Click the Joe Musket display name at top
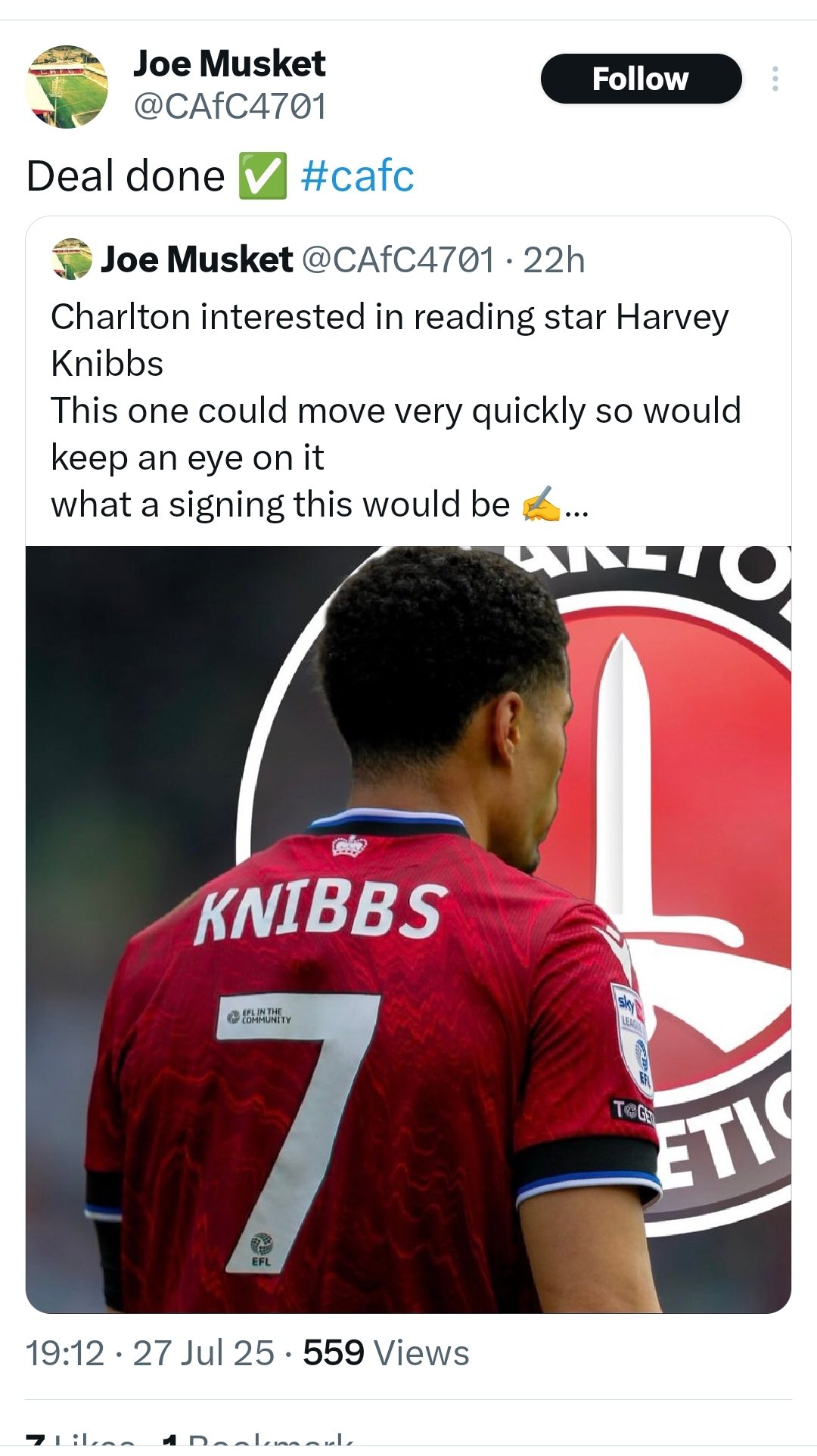Image resolution: width=817 pixels, height=1456 pixels. [x=229, y=64]
